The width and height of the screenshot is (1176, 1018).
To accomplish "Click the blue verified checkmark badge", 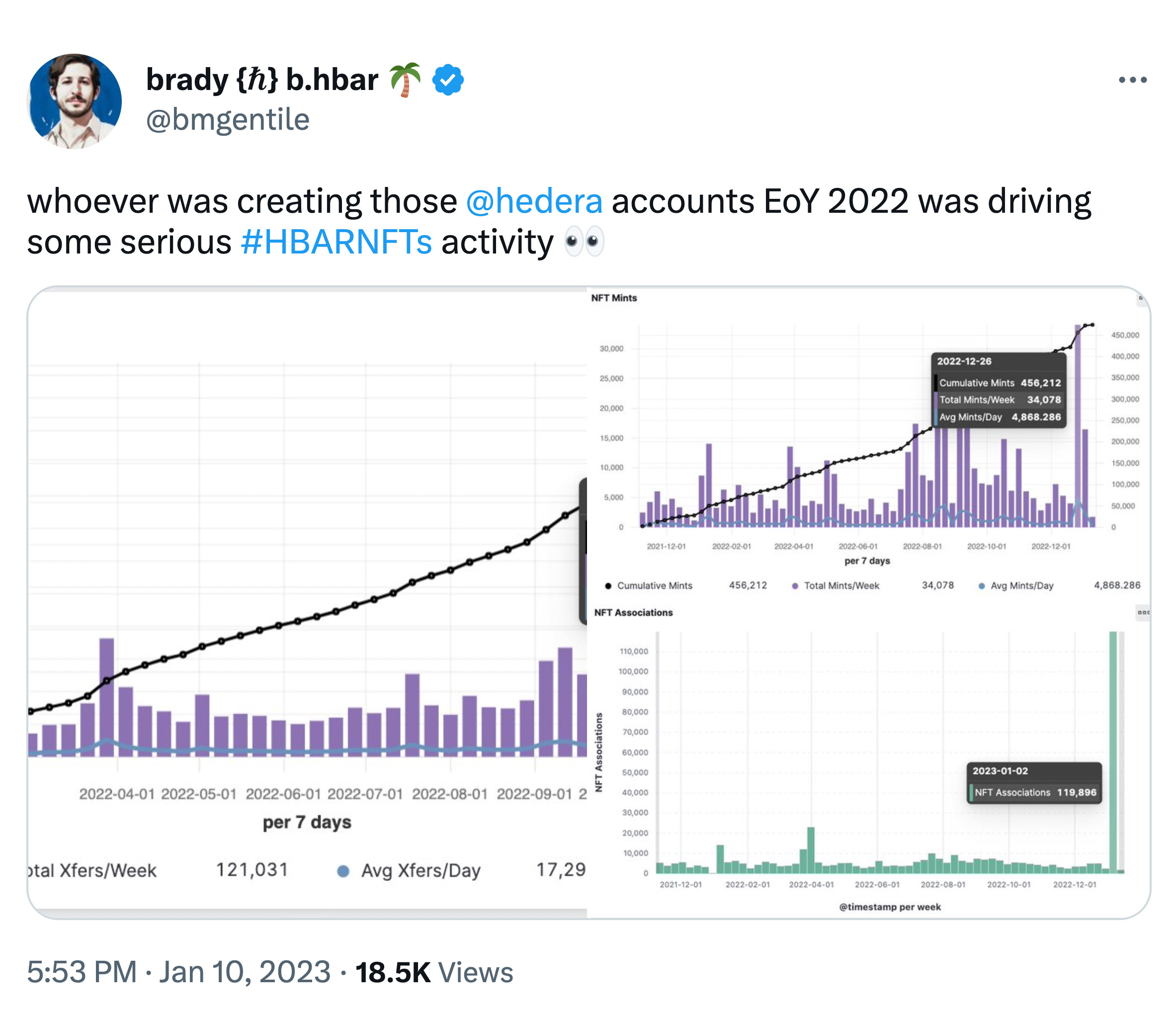I will 448,80.
